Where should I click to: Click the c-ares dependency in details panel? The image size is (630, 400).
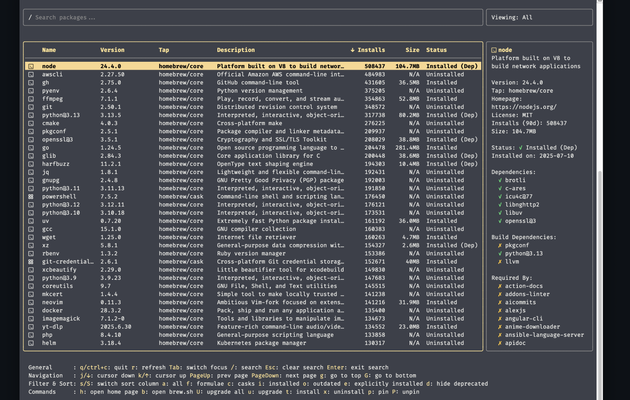(x=515, y=188)
